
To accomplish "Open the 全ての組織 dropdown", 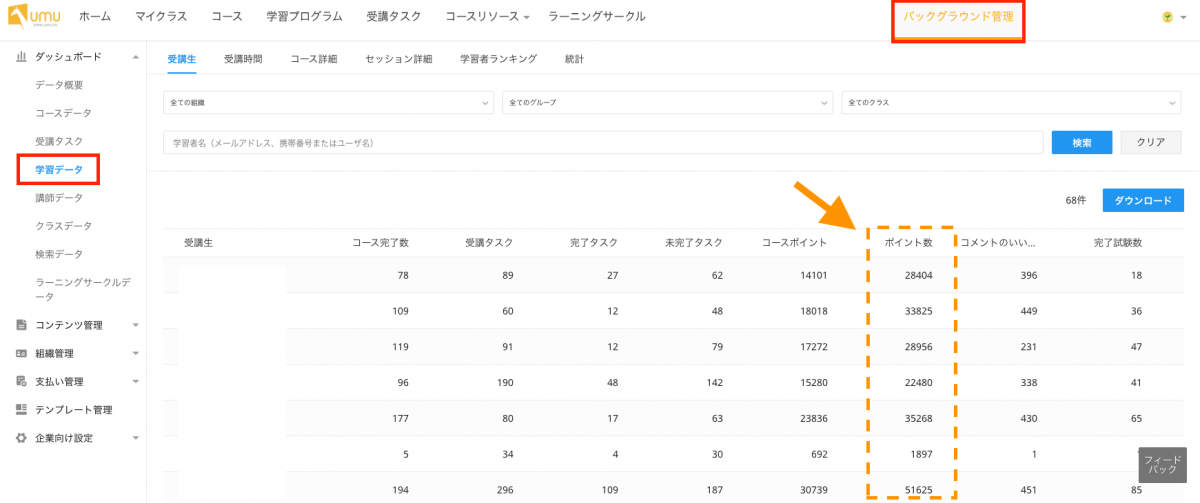I will (x=328, y=103).
